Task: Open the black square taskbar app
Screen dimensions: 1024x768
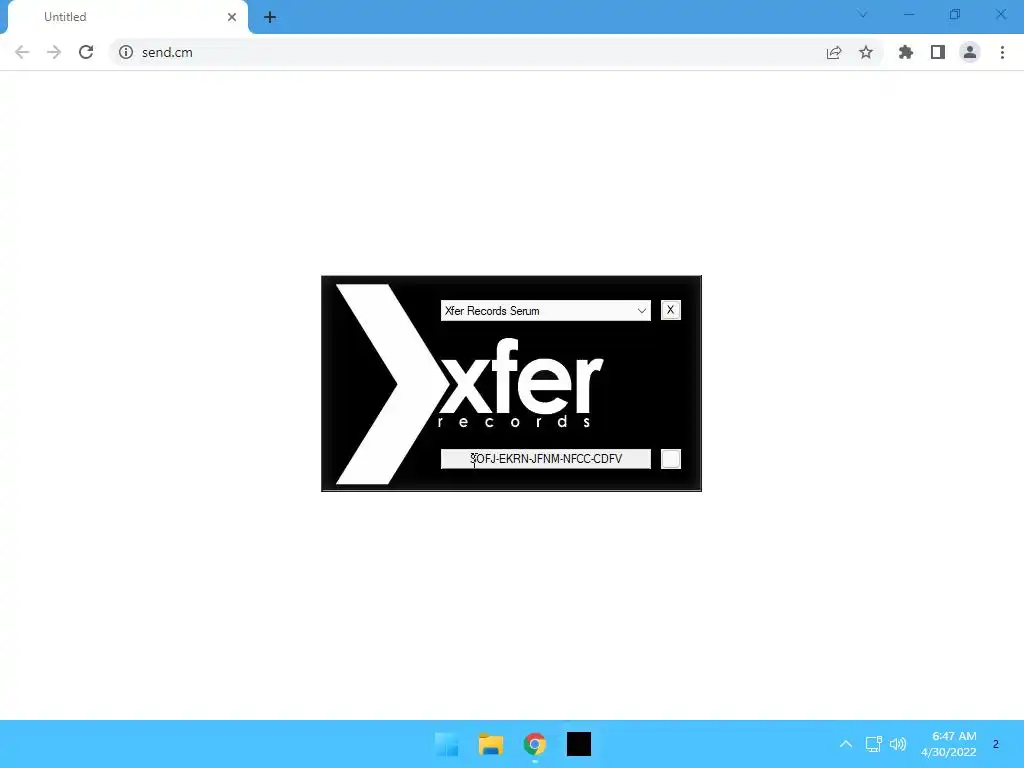Action: 579,744
